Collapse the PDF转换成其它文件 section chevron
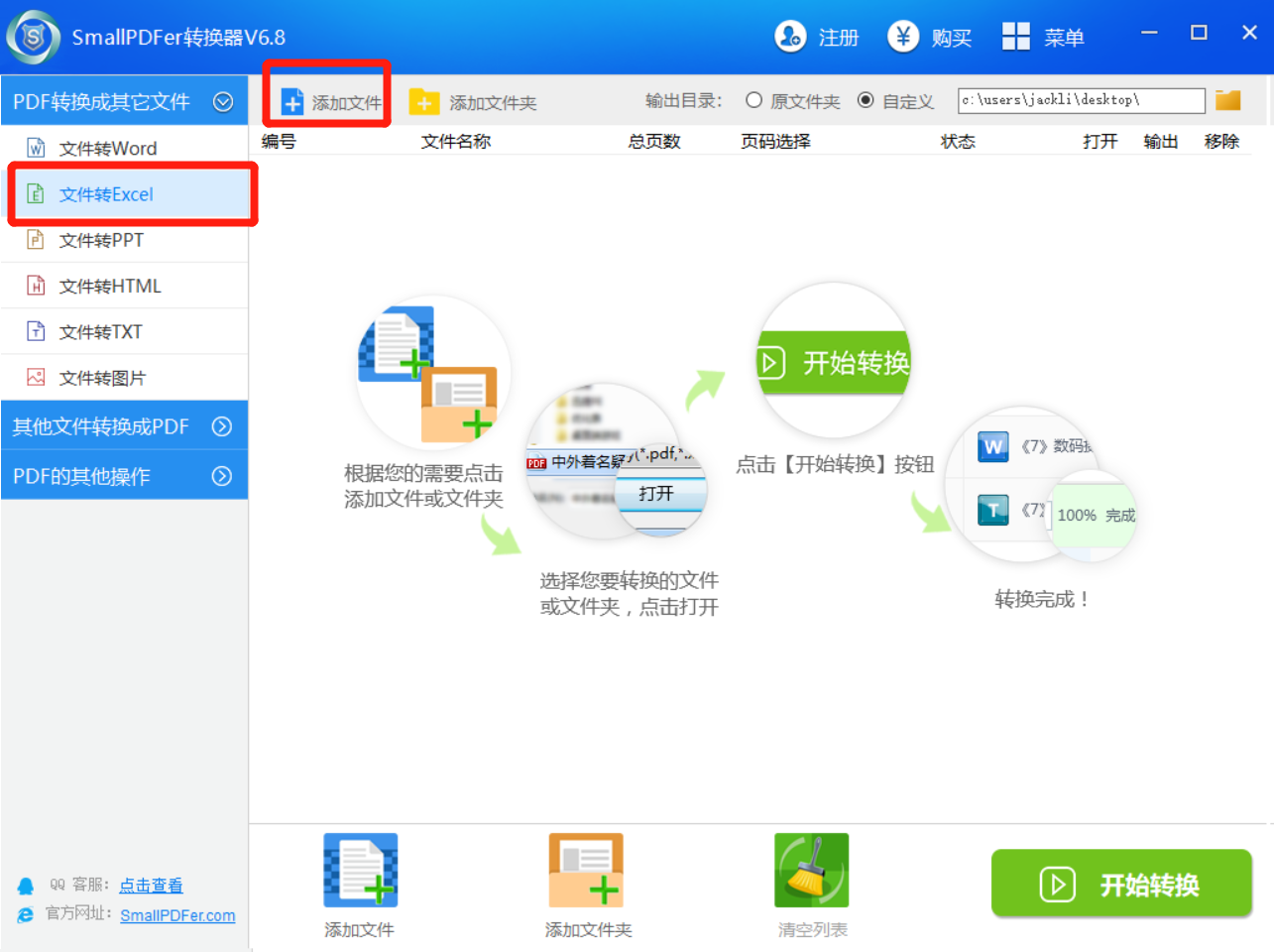The width and height of the screenshot is (1274, 952). pos(223,101)
